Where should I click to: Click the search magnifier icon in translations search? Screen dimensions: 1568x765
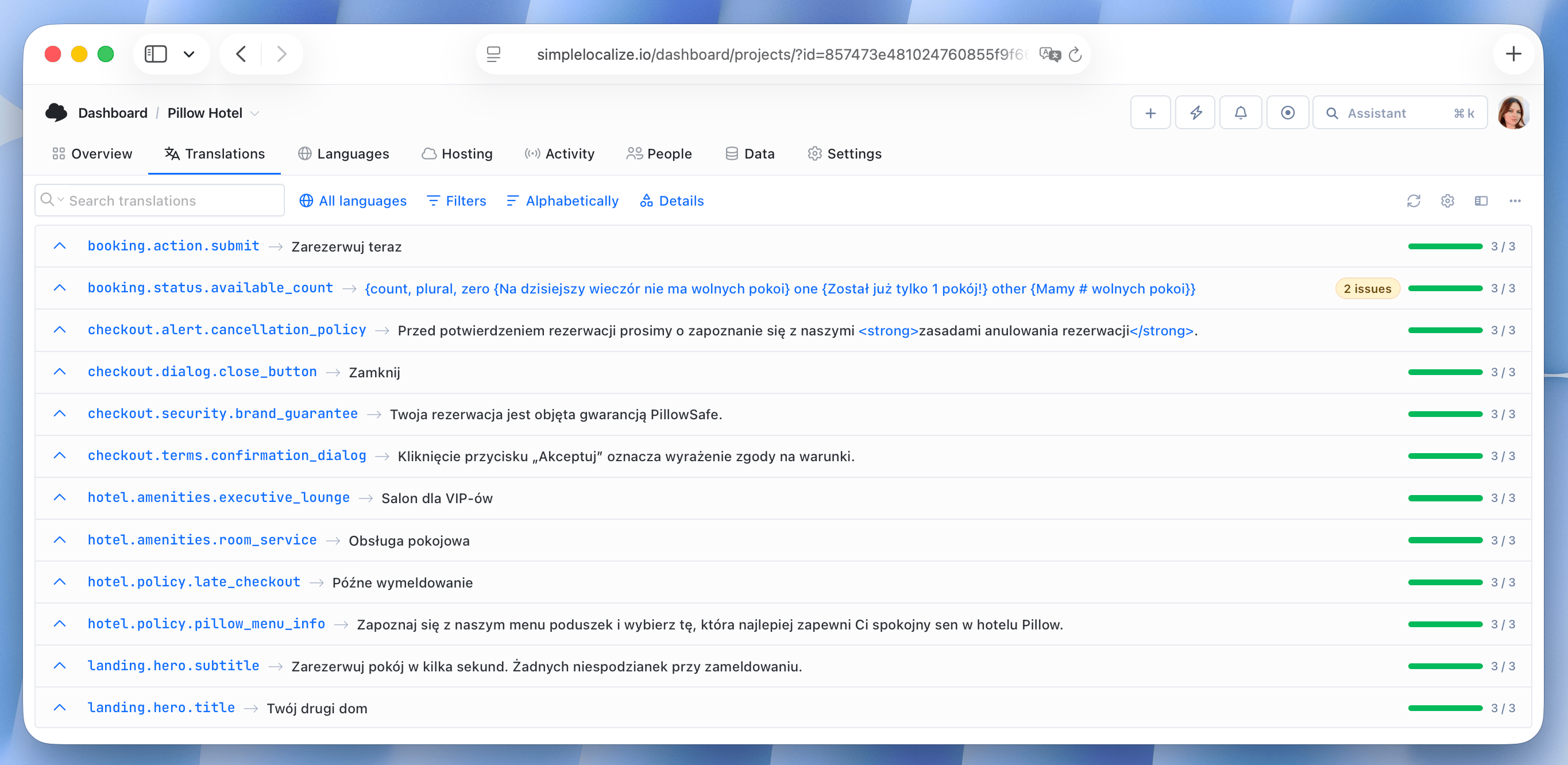pyautogui.click(x=47, y=200)
